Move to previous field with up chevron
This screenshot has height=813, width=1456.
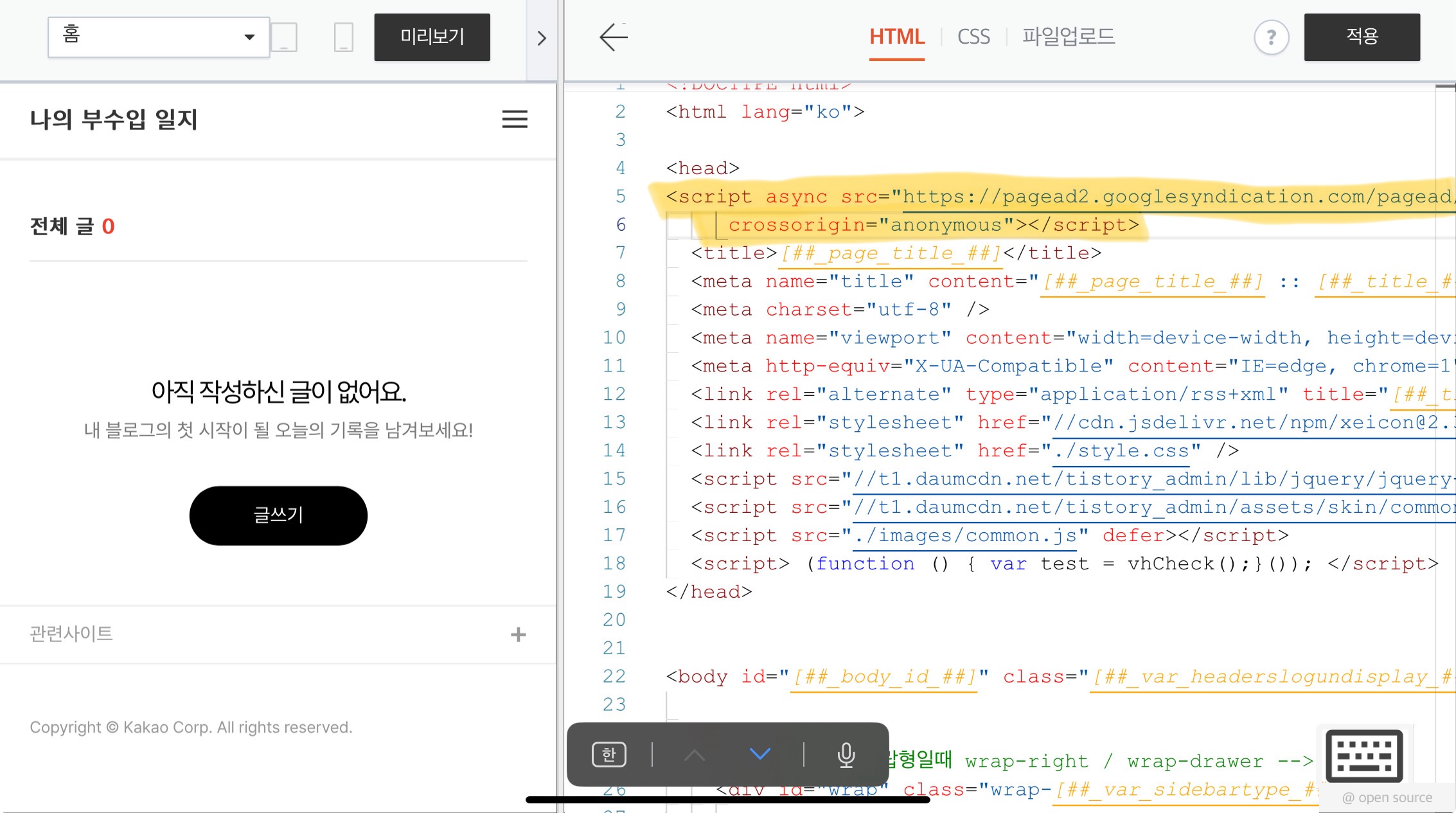click(x=695, y=755)
